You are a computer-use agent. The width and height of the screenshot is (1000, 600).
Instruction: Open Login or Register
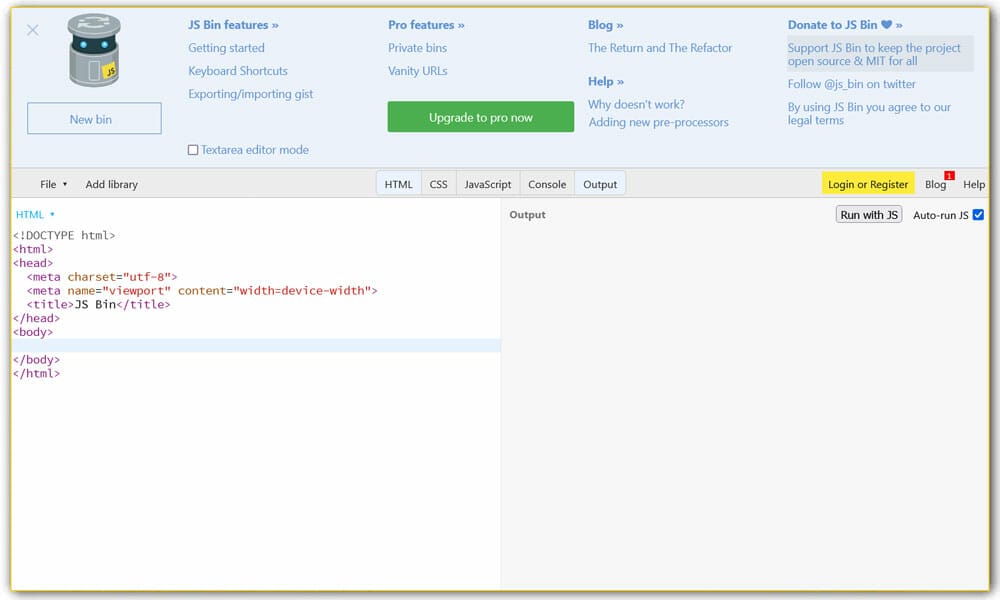tap(868, 184)
